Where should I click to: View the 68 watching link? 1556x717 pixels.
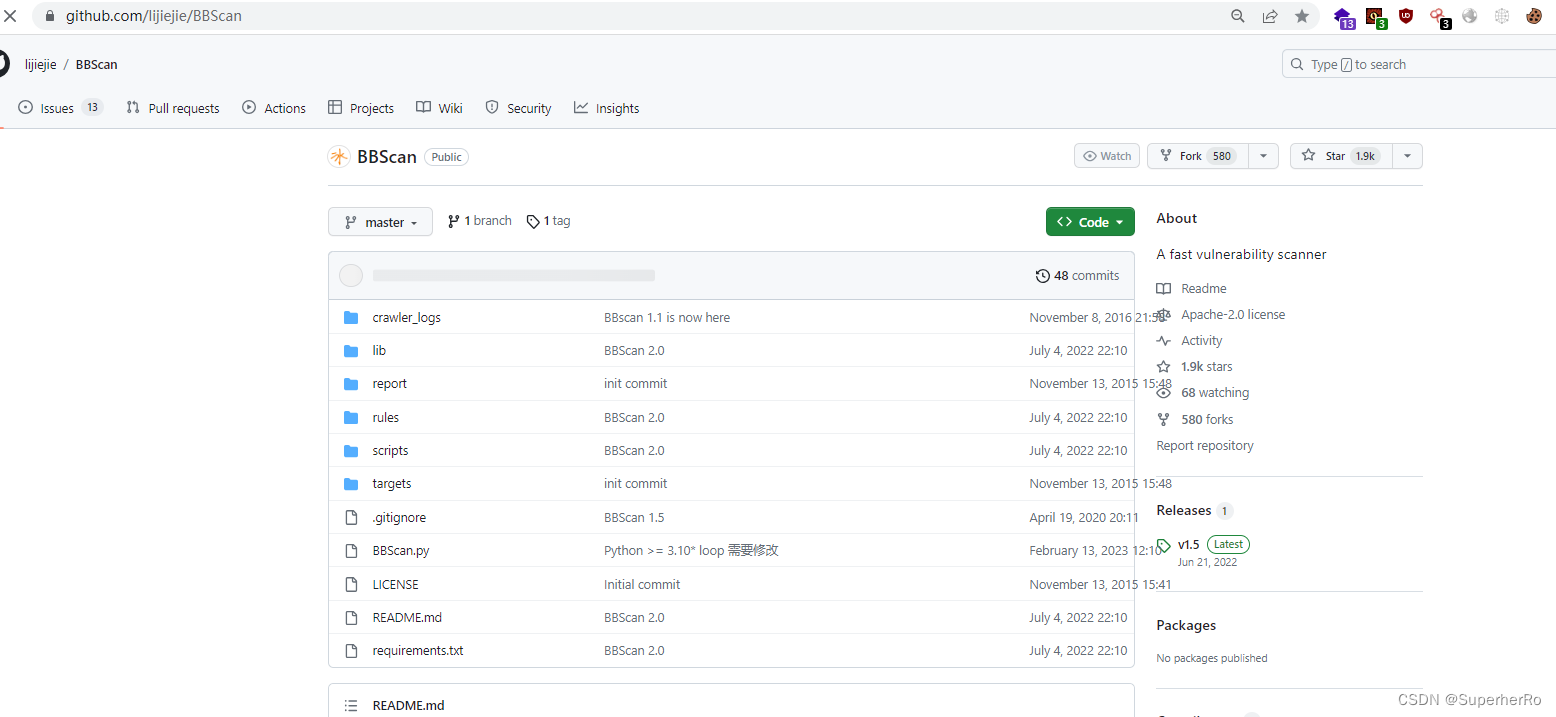pos(1202,393)
